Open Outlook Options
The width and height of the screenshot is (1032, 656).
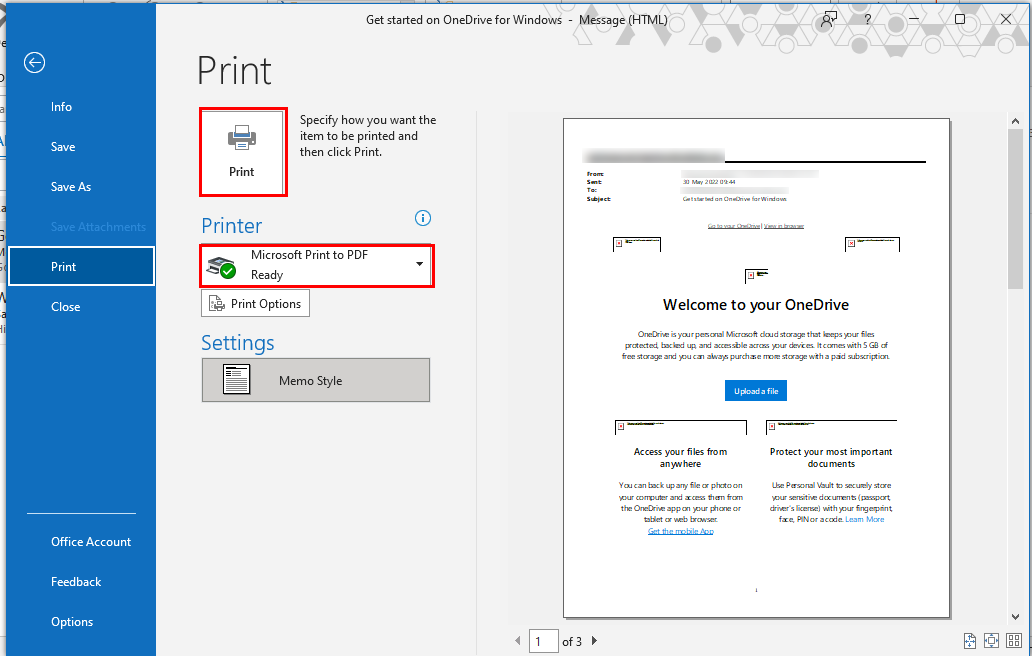72,622
